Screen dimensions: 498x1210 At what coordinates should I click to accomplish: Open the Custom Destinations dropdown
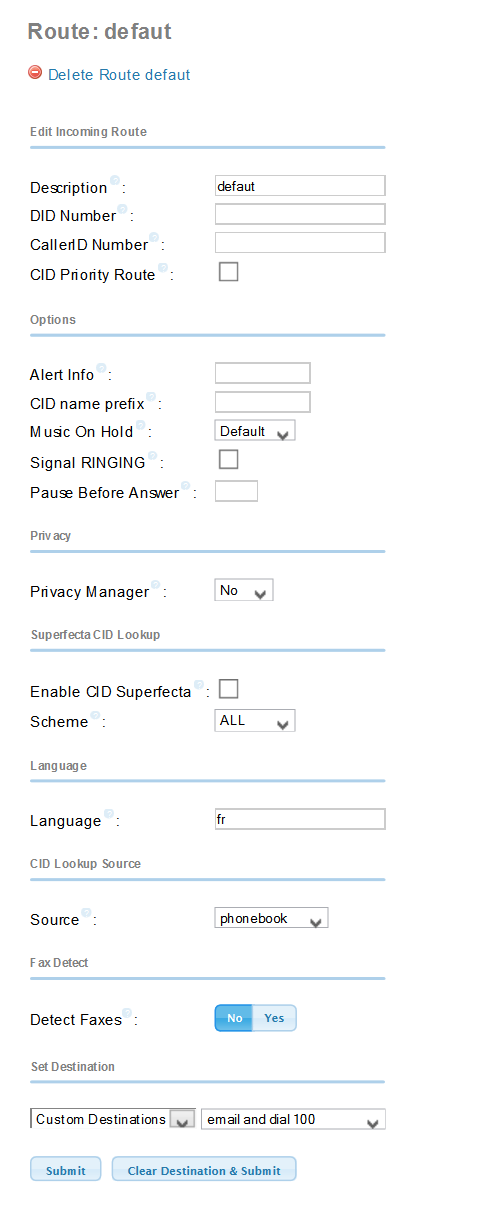tap(113, 1119)
